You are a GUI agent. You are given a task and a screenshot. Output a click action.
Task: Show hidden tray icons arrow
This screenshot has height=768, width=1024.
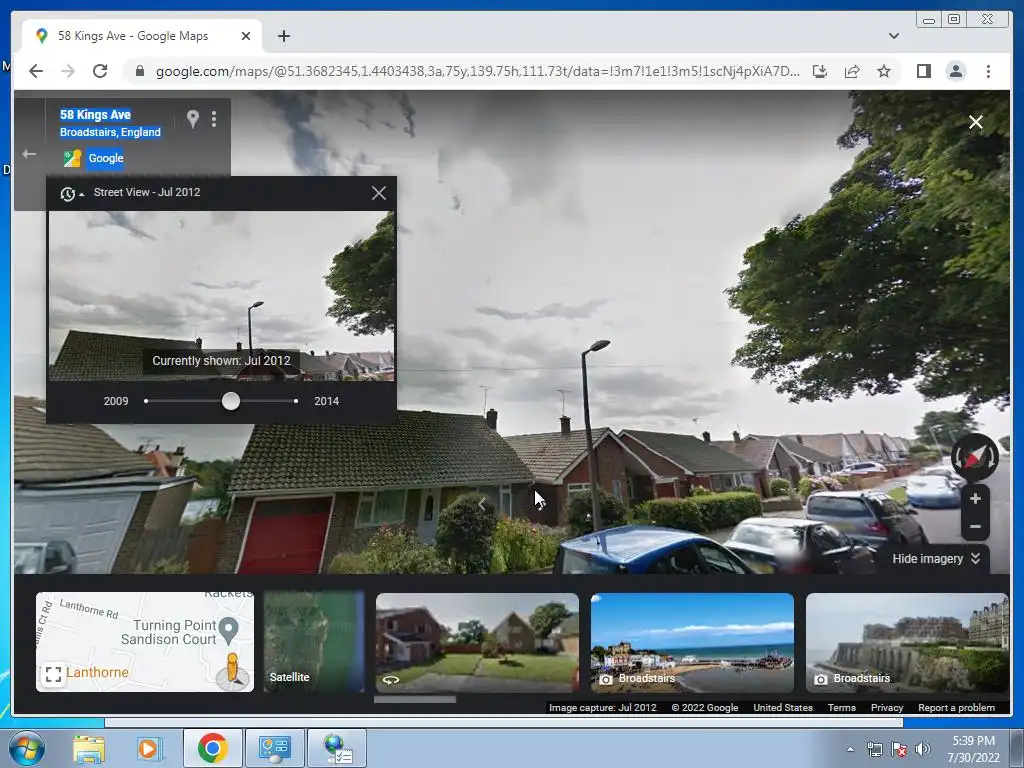(x=850, y=749)
